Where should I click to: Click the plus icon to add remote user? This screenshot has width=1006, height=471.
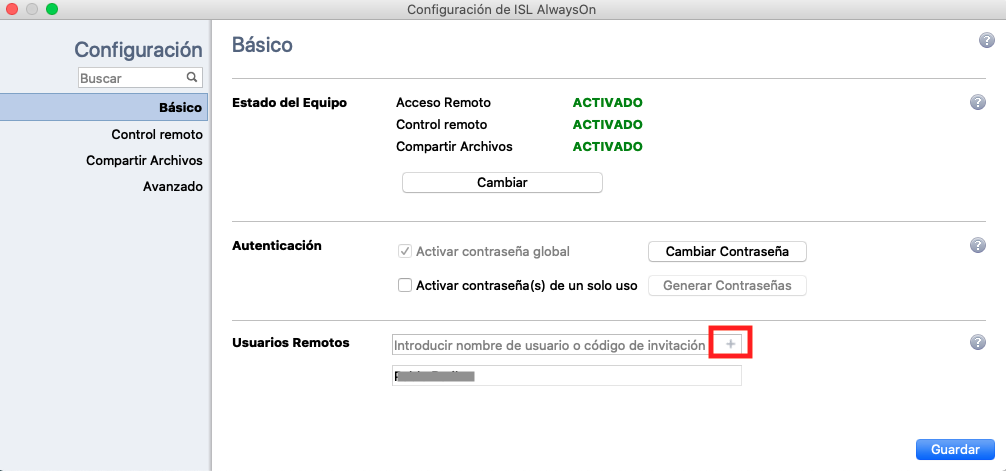(730, 345)
